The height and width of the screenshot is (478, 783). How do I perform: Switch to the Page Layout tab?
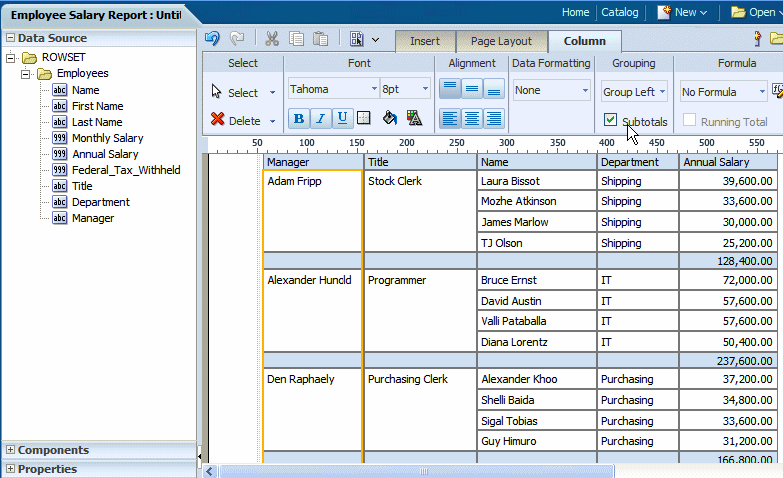point(501,41)
